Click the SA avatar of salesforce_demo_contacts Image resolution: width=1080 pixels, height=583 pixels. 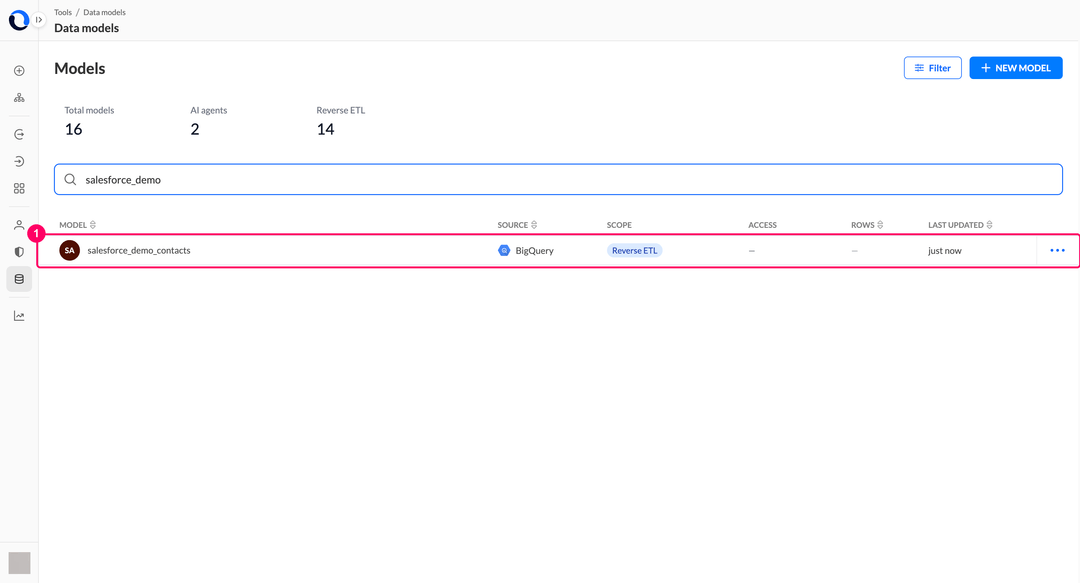pos(70,250)
